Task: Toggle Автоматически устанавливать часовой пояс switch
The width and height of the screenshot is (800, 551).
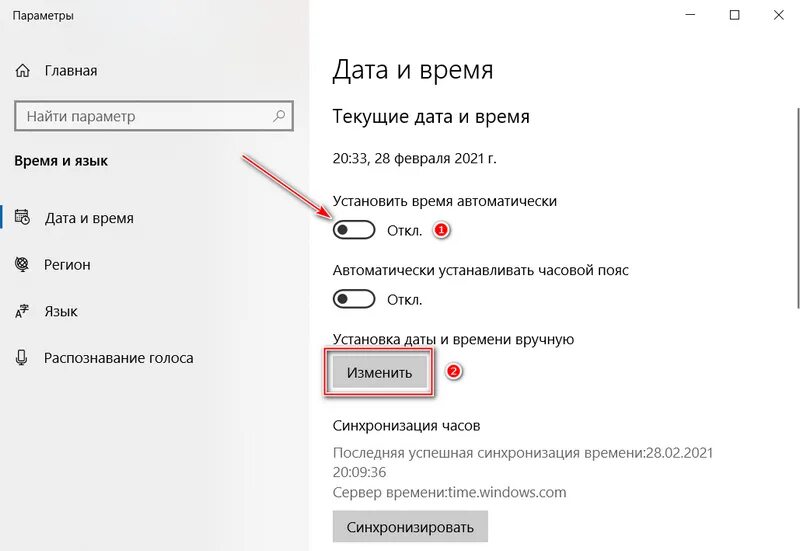Action: (354, 299)
